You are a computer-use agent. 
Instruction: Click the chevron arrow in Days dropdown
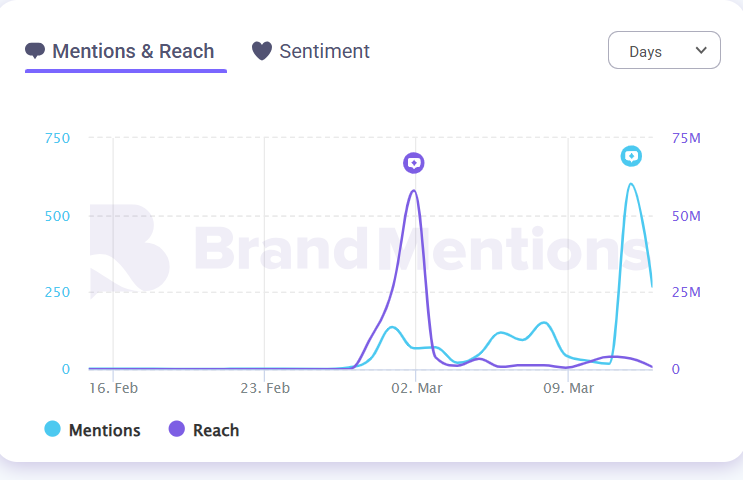click(x=701, y=50)
